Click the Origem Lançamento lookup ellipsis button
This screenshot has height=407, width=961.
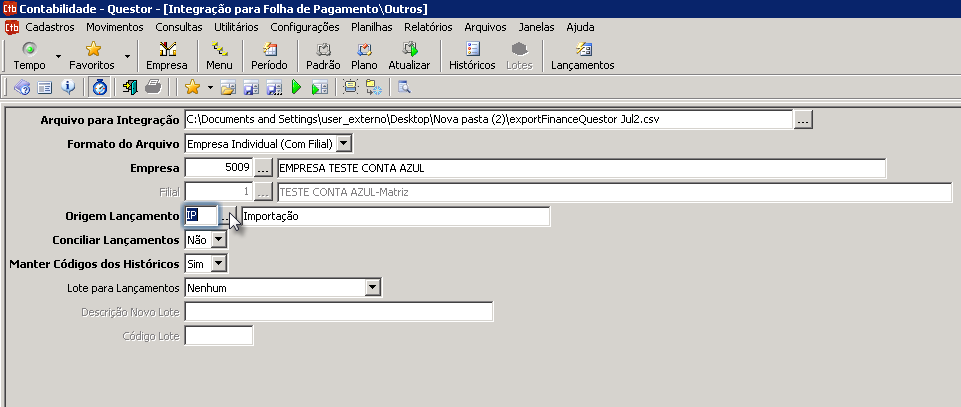click(227, 216)
